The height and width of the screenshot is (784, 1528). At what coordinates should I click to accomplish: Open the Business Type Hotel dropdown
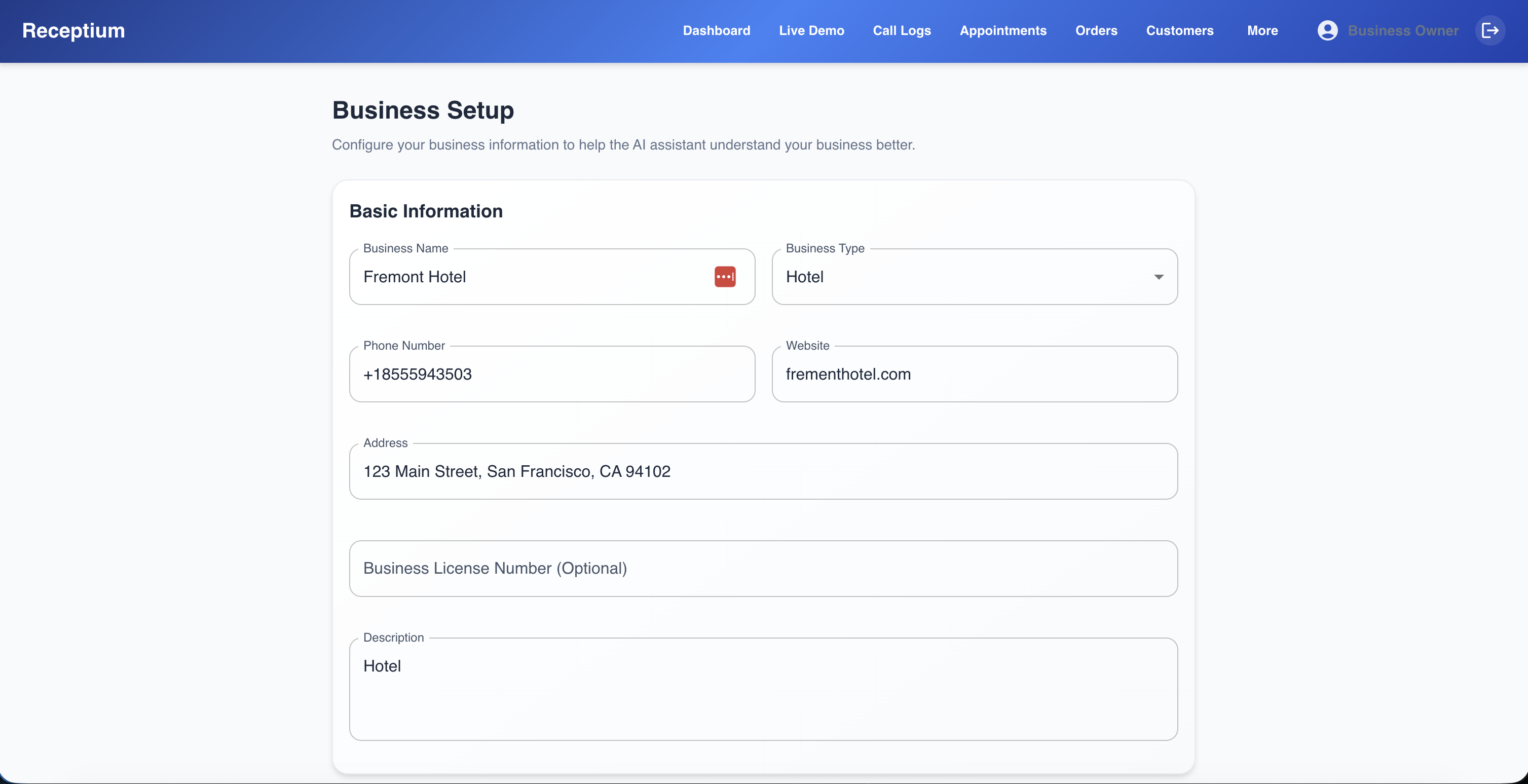click(973, 277)
